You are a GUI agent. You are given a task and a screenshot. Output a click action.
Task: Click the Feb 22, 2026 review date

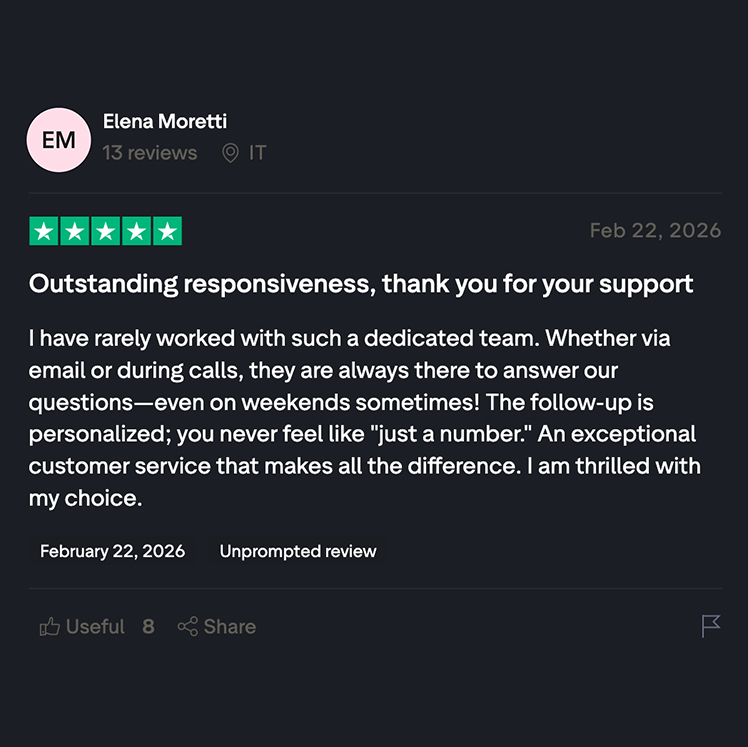655,231
